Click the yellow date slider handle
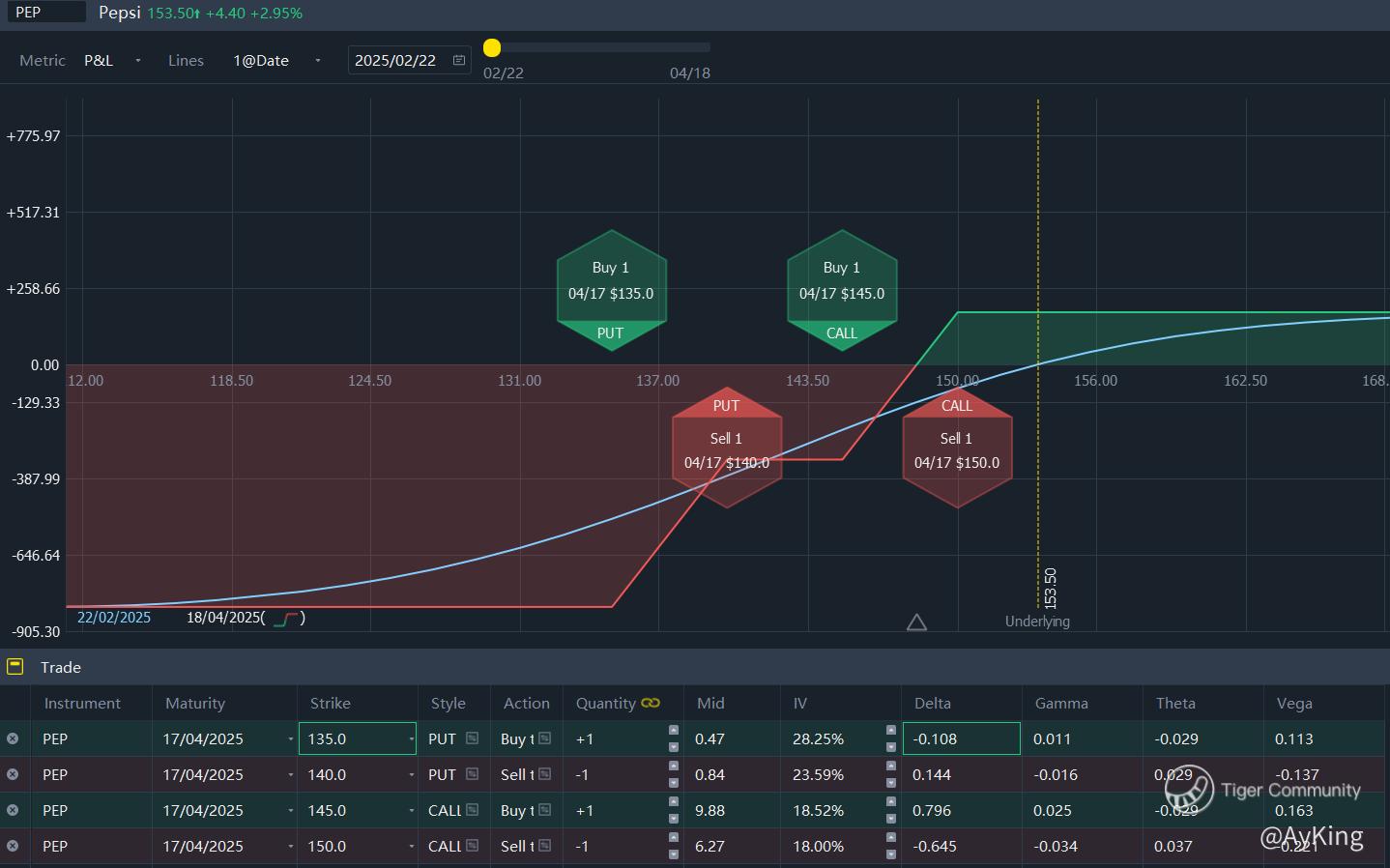The image size is (1390, 868). point(492,47)
